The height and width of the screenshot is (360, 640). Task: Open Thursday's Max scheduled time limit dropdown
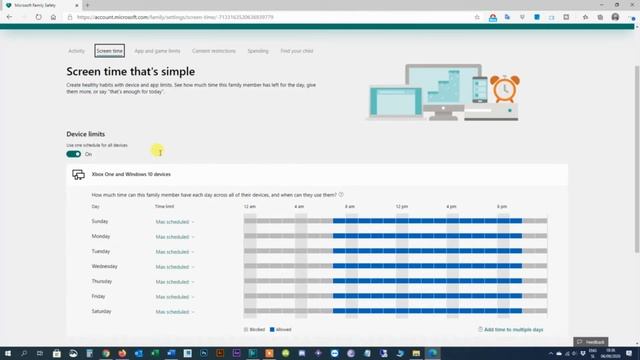[x=175, y=282]
